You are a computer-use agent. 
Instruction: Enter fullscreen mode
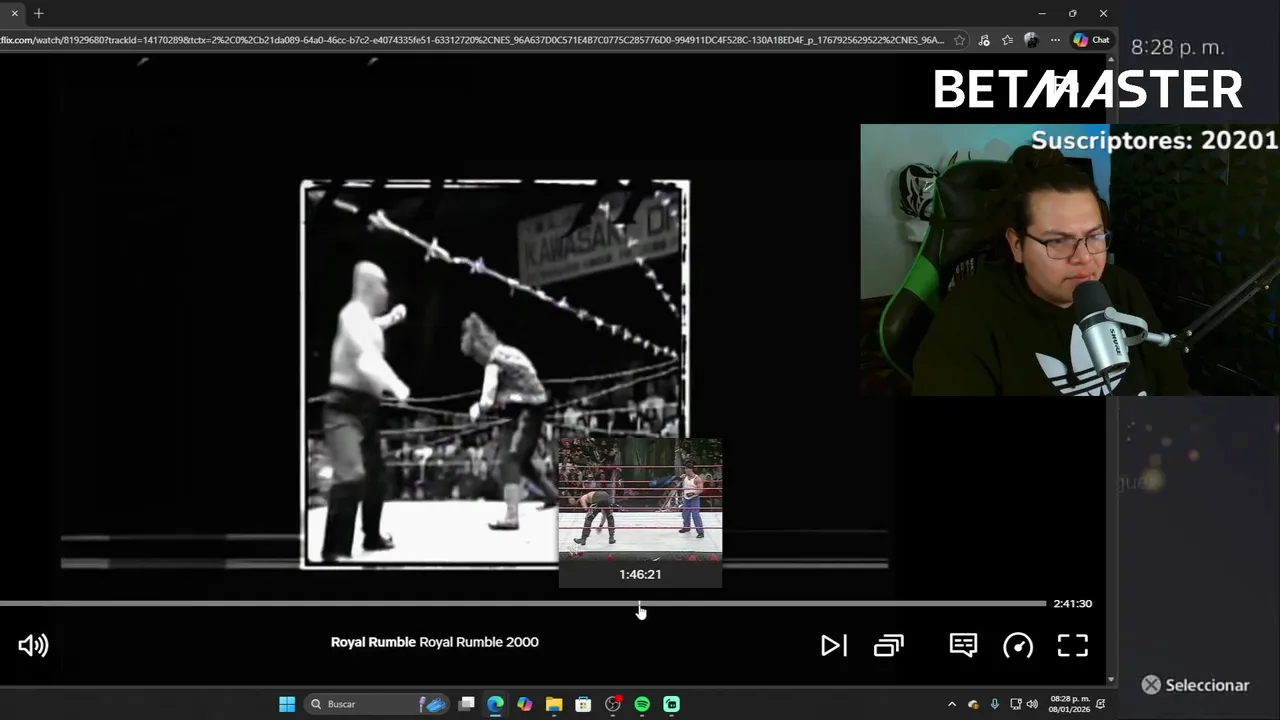(x=1073, y=645)
